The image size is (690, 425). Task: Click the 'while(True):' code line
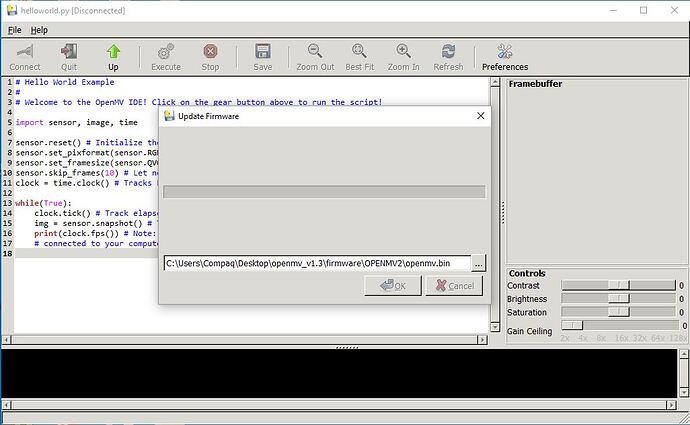(x=43, y=203)
